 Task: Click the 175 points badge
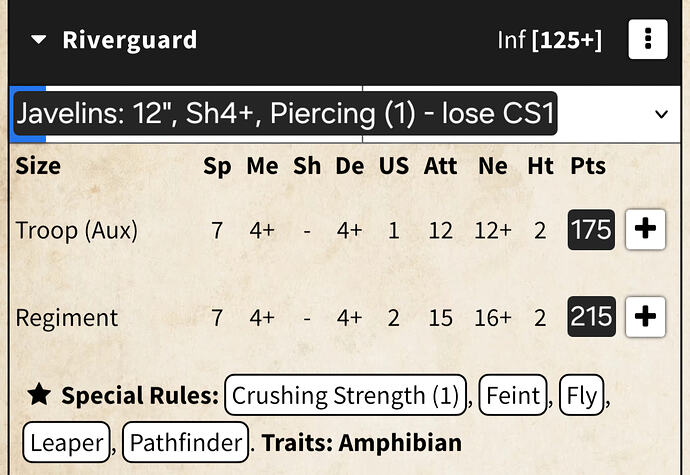[x=590, y=230]
